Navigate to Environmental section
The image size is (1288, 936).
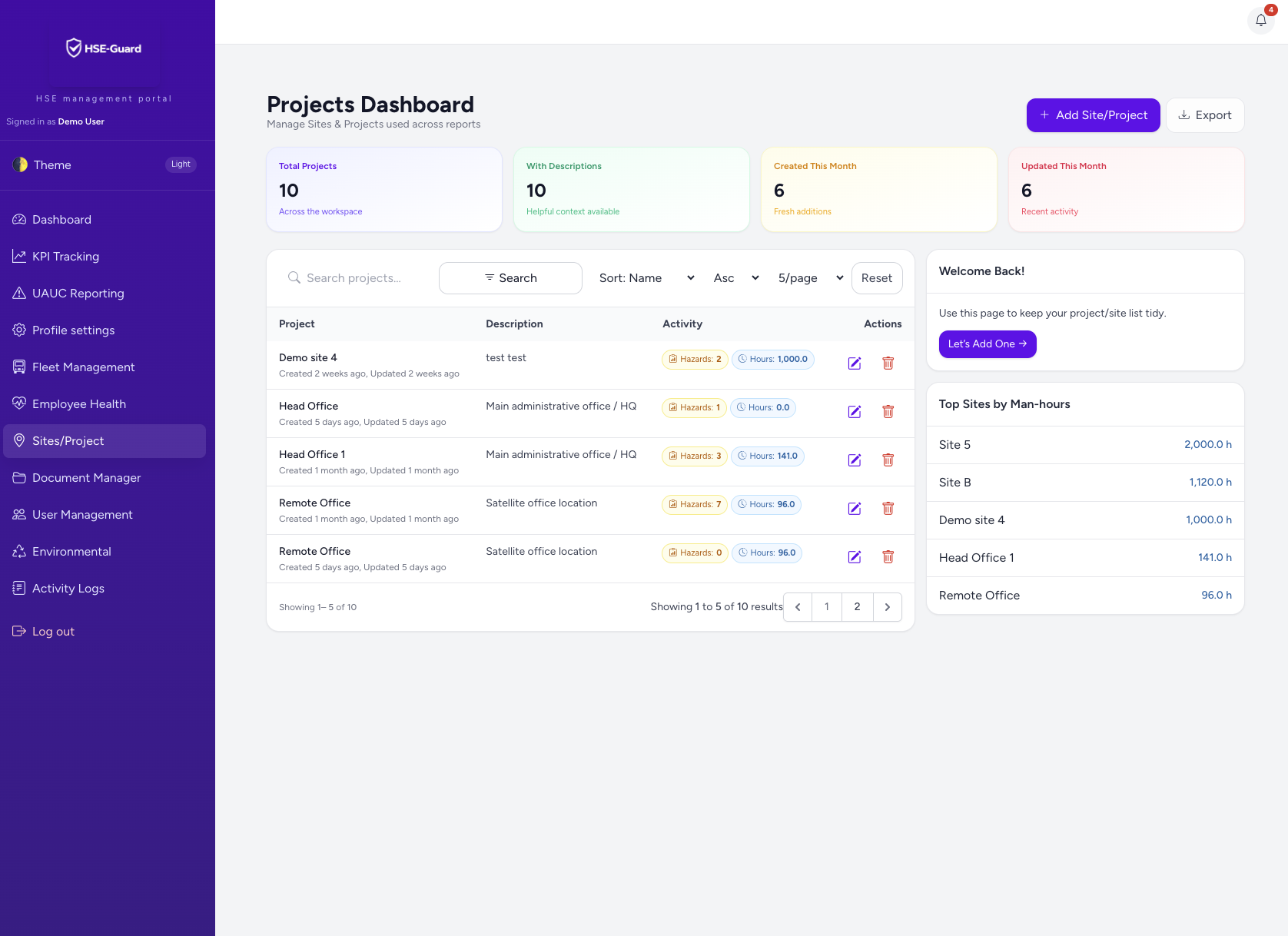tap(71, 552)
